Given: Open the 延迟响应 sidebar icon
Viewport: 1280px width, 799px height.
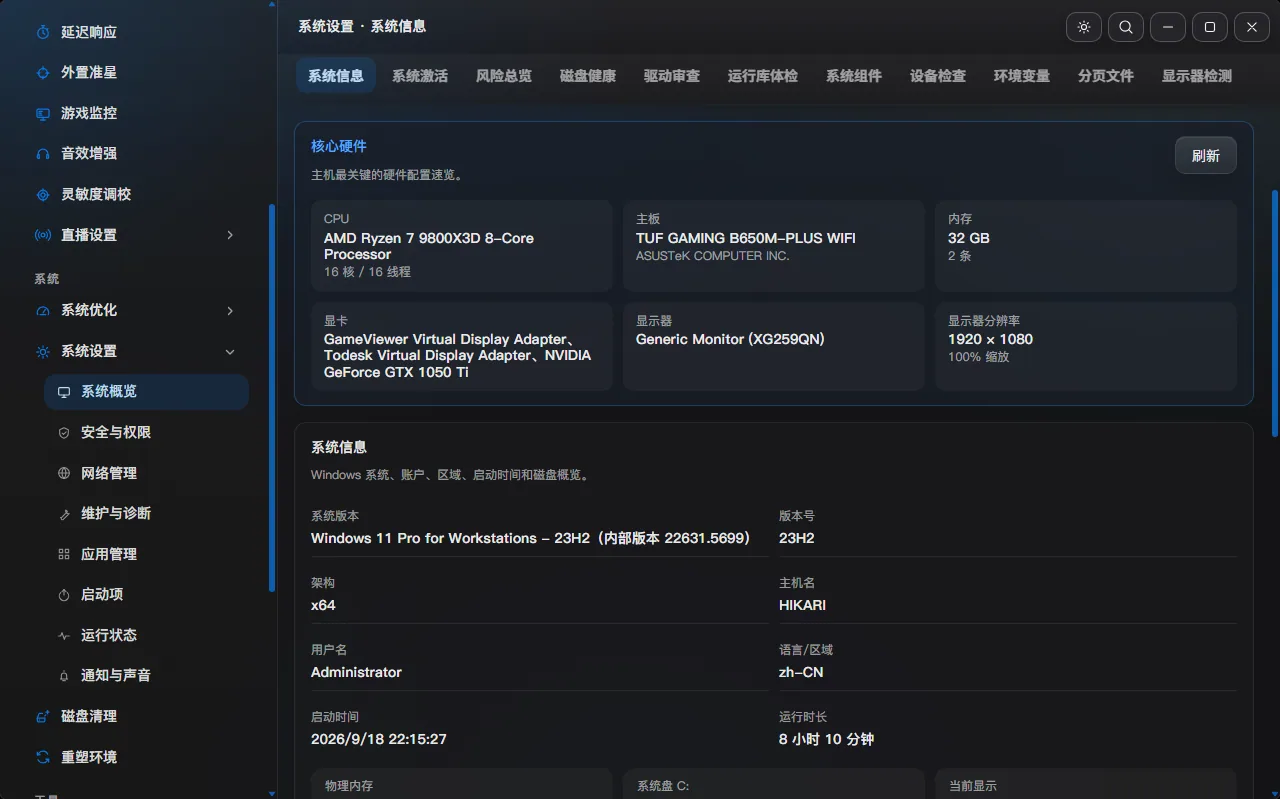Looking at the screenshot, I should pos(43,32).
